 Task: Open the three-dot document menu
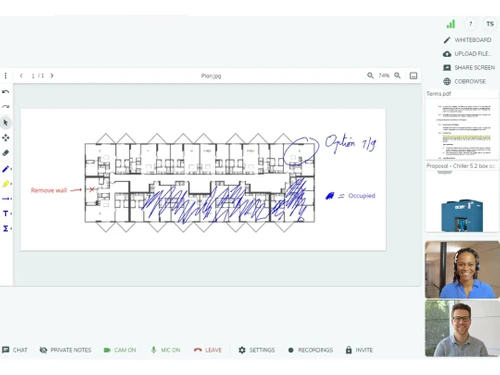click(6, 76)
